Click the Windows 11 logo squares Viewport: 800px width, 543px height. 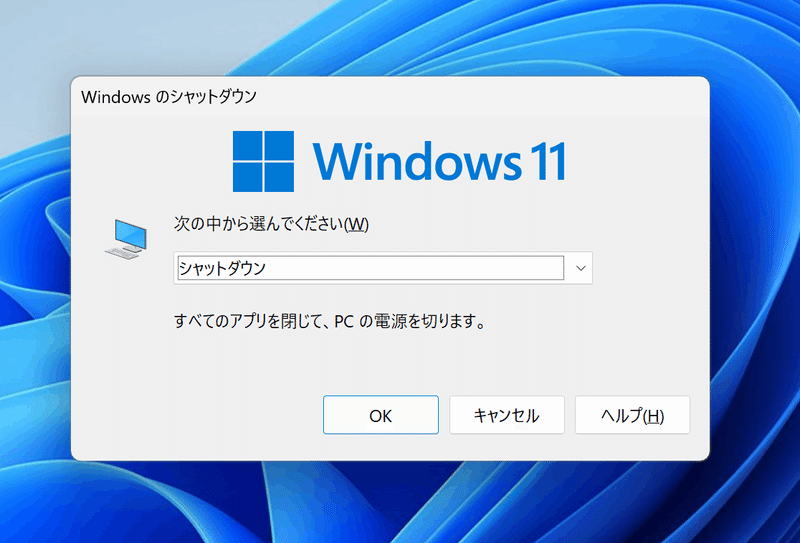point(263,161)
